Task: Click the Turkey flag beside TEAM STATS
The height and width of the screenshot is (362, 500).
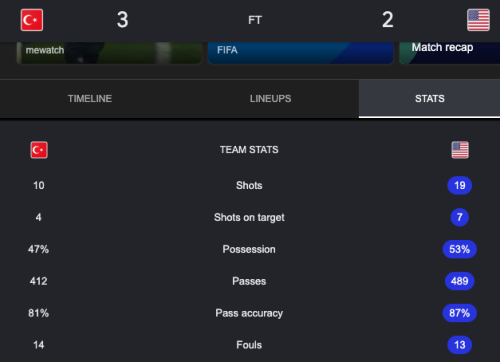Action: (39, 150)
